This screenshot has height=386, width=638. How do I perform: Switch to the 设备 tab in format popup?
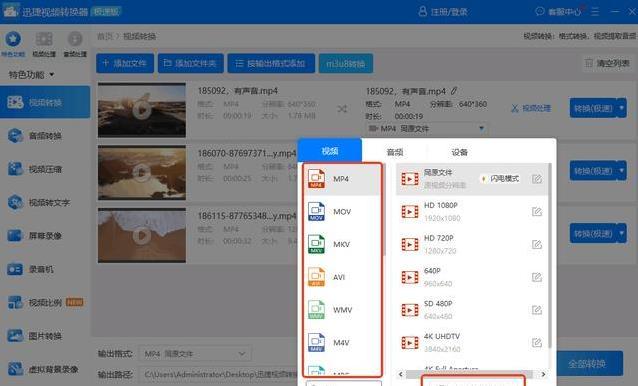[459, 152]
